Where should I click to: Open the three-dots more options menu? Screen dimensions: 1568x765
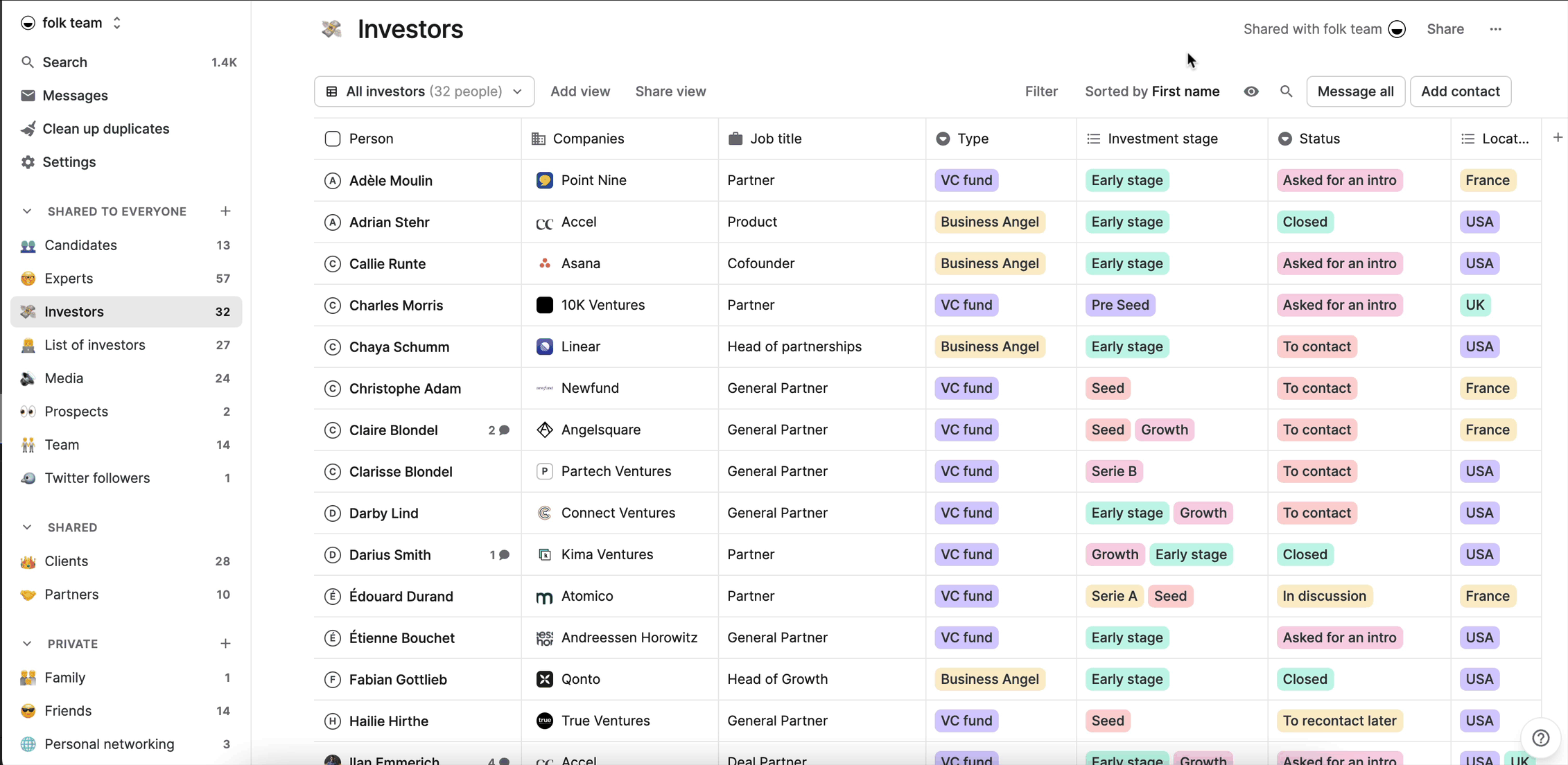[1495, 29]
